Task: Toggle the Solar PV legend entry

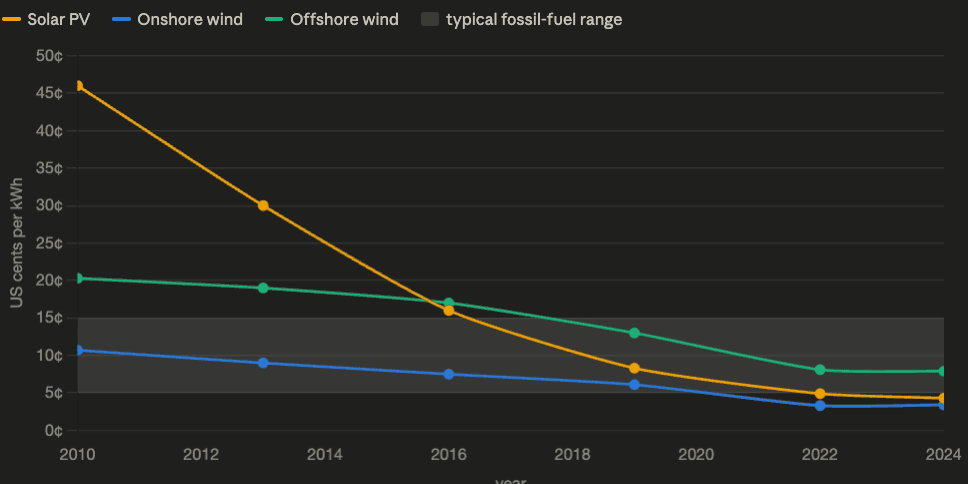Action: click(46, 19)
